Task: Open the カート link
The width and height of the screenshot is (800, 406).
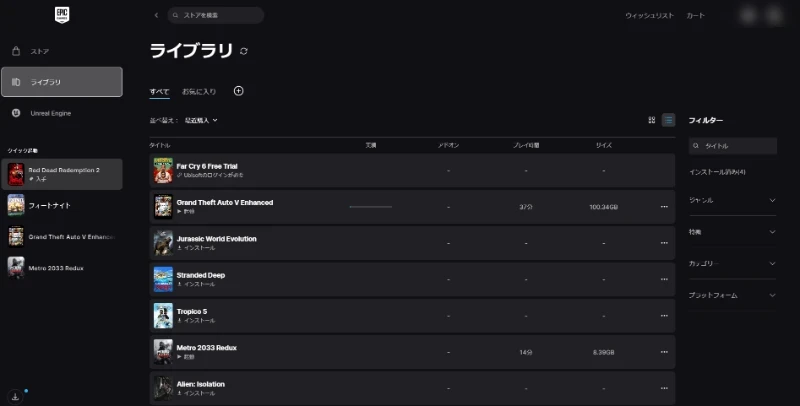Action: (695, 16)
